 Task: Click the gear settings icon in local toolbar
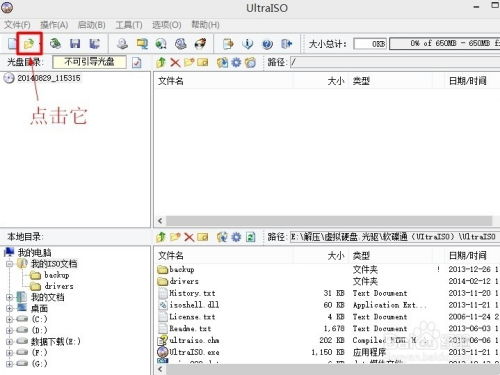tap(236, 237)
